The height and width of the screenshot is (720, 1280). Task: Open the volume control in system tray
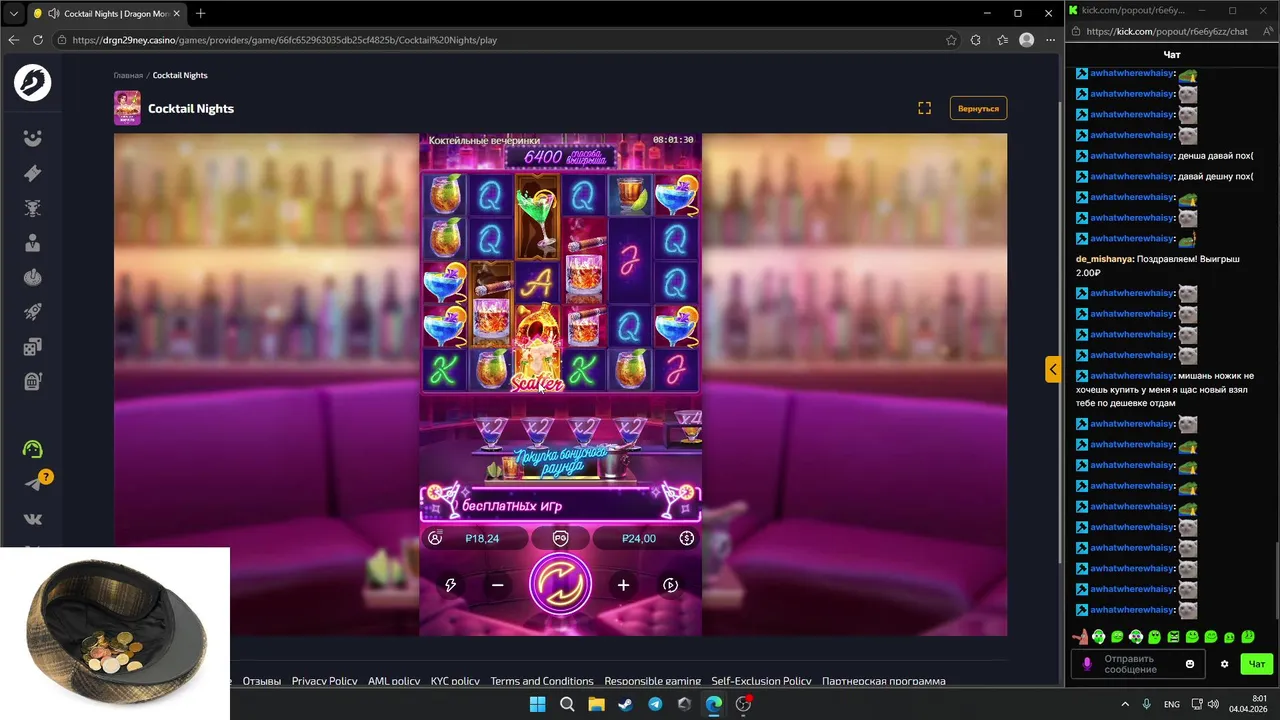1212,704
